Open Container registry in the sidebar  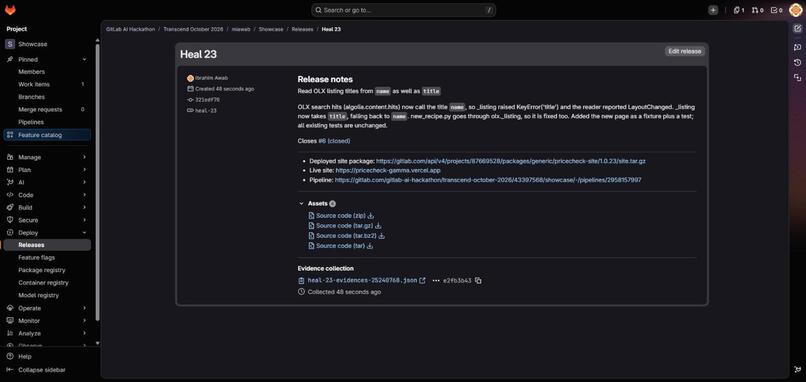(47, 283)
